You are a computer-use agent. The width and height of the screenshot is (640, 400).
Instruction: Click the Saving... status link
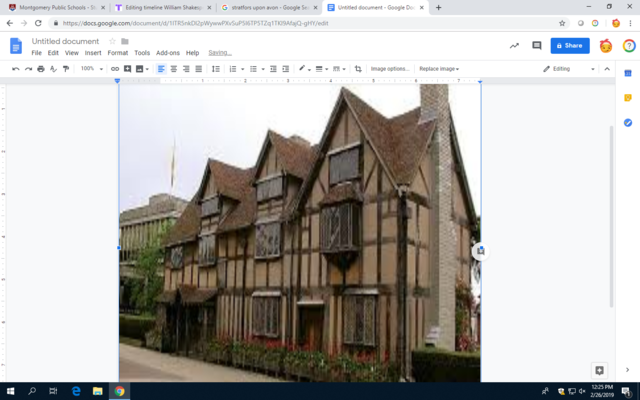220,53
